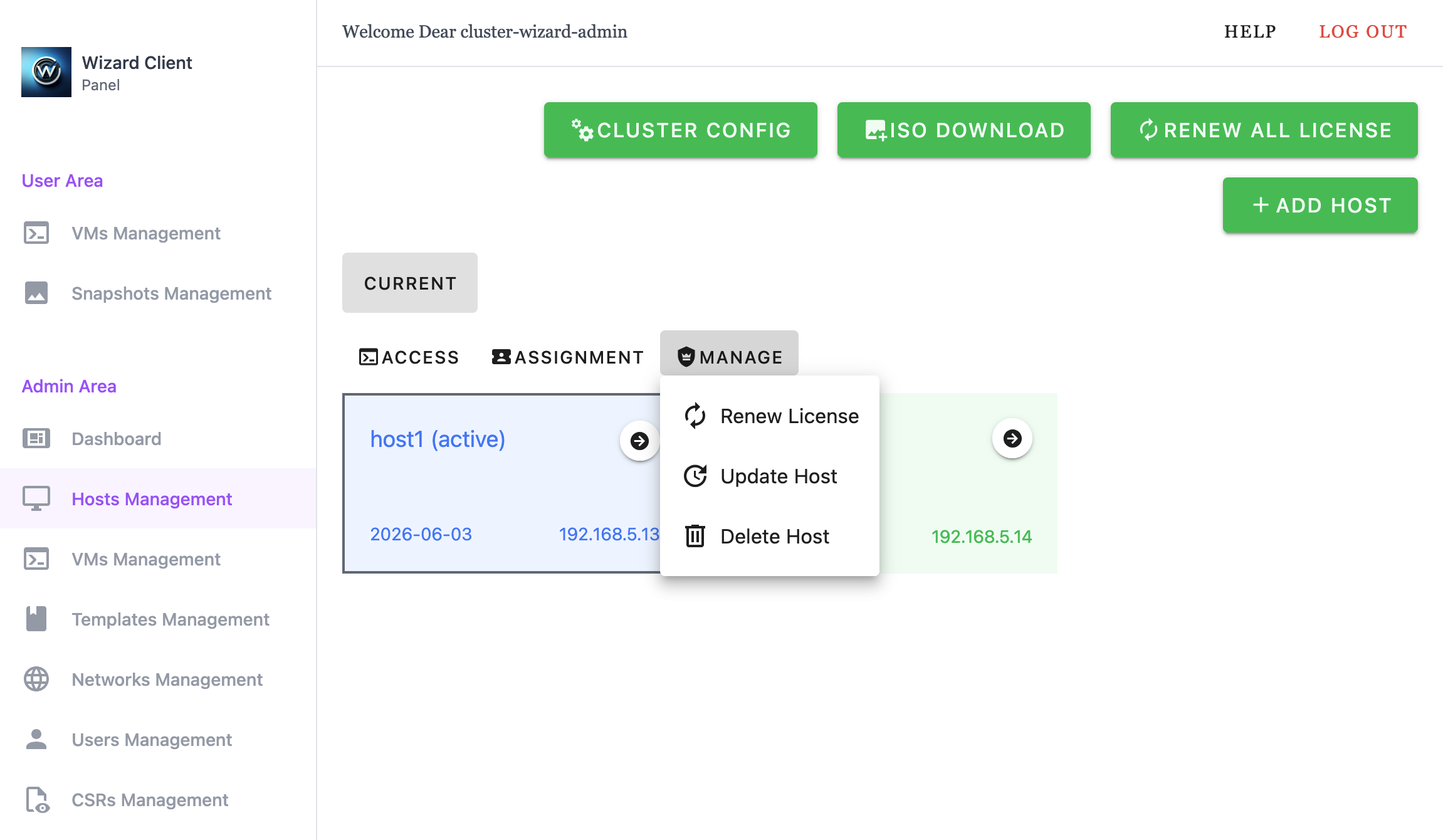Open the ACCESS dropdown

(x=409, y=357)
